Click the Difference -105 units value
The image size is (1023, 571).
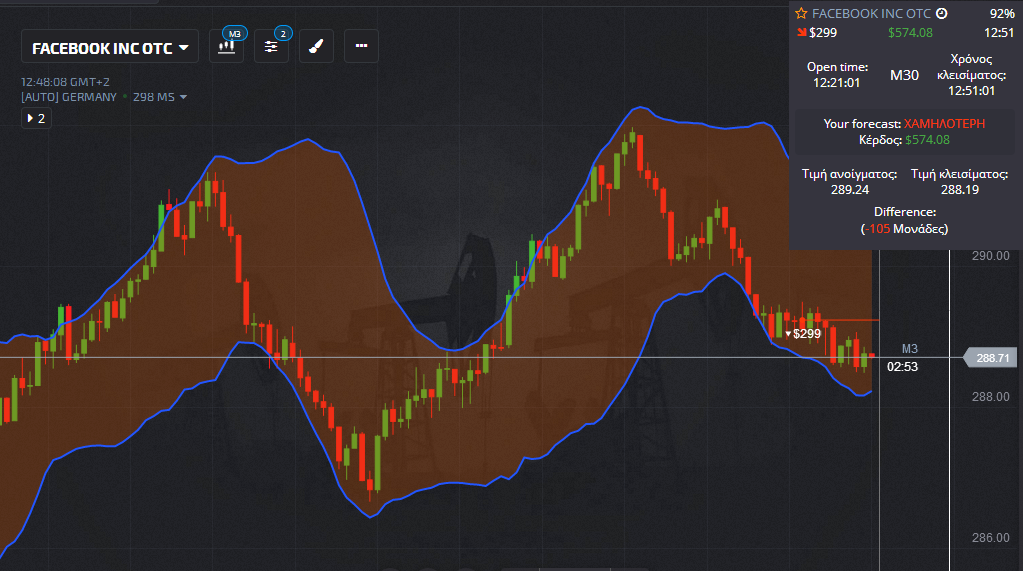tap(904, 229)
